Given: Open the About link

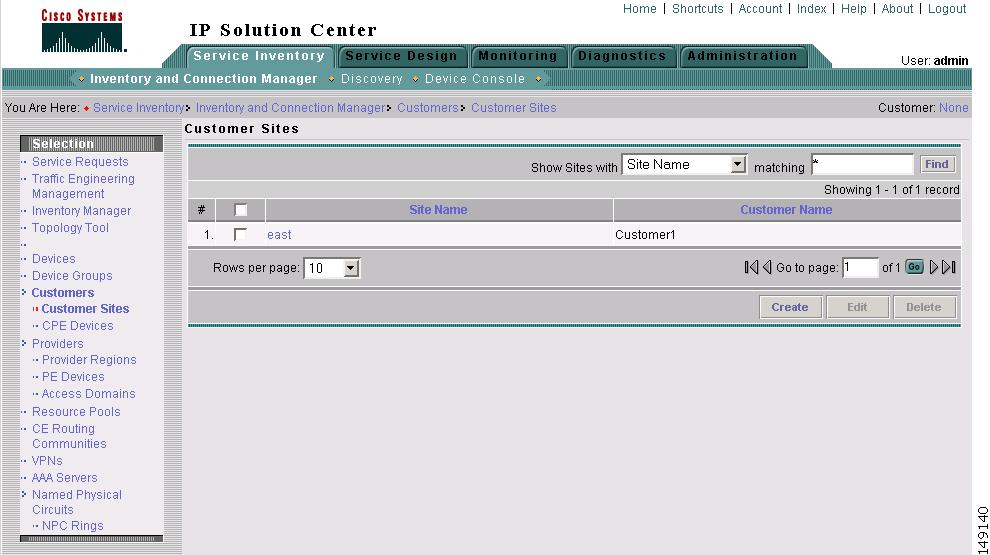Looking at the screenshot, I should click(897, 9).
